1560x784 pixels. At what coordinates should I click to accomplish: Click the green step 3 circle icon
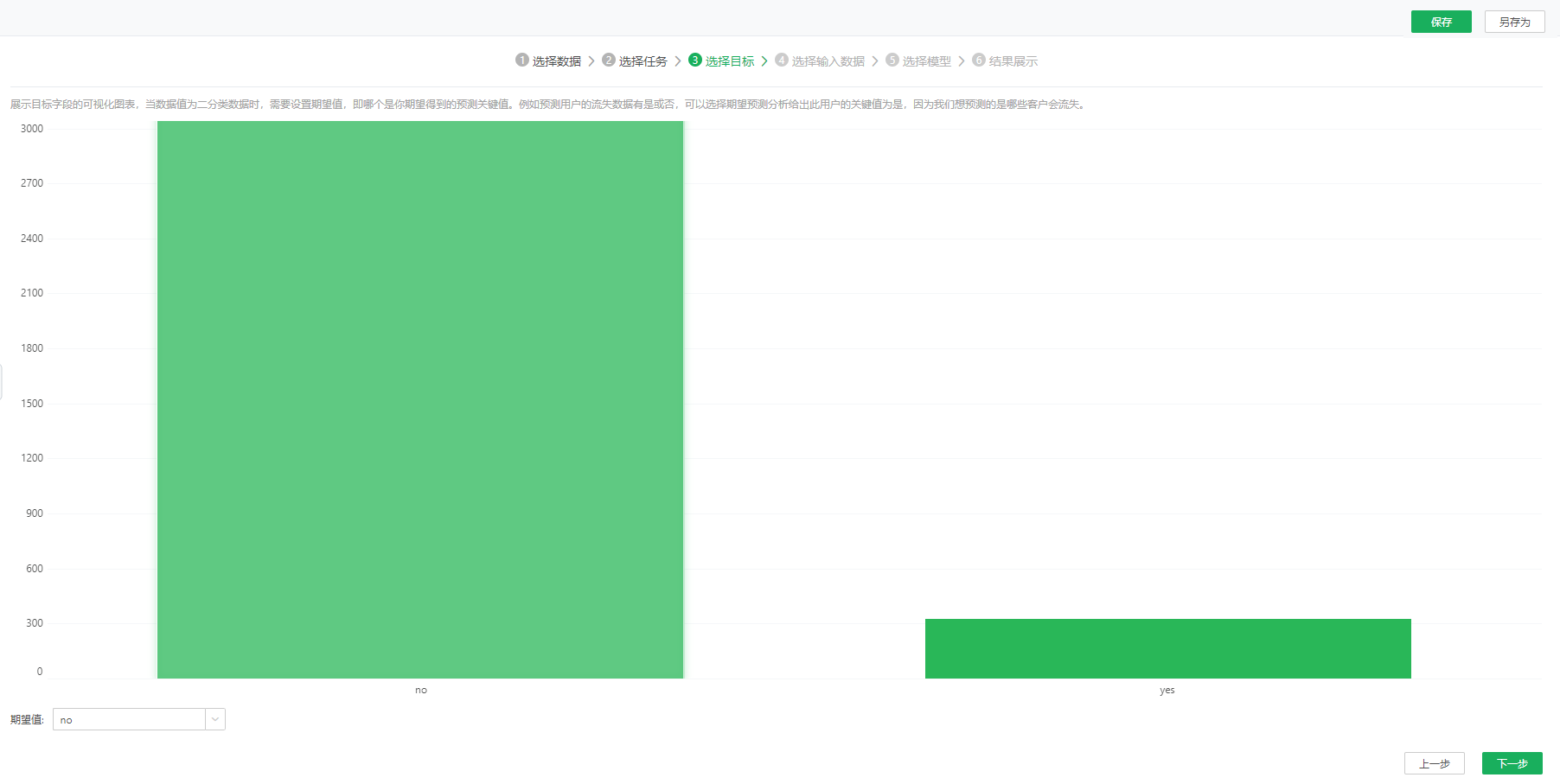point(695,60)
